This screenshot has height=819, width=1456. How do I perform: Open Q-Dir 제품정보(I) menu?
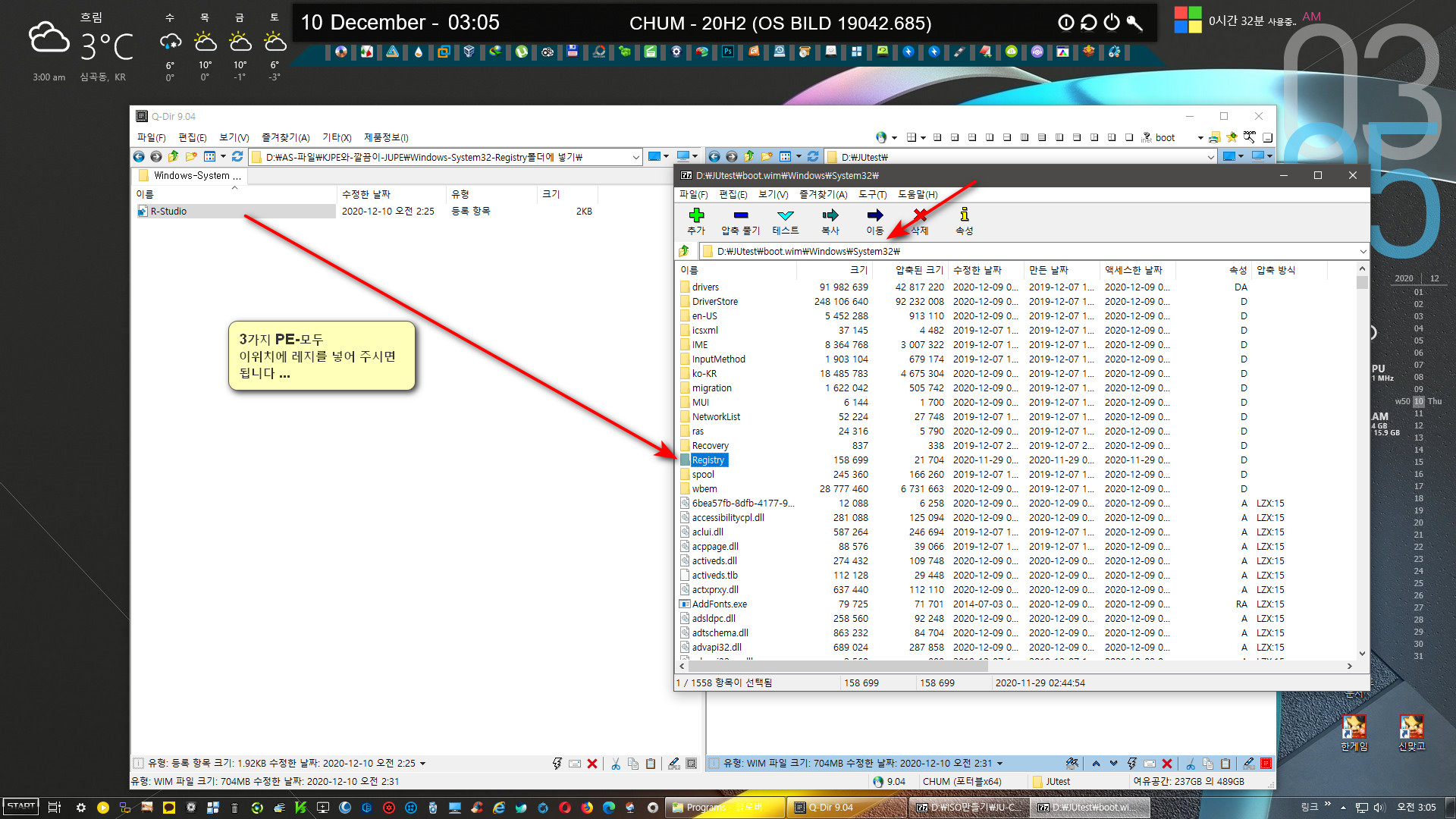[x=386, y=137]
